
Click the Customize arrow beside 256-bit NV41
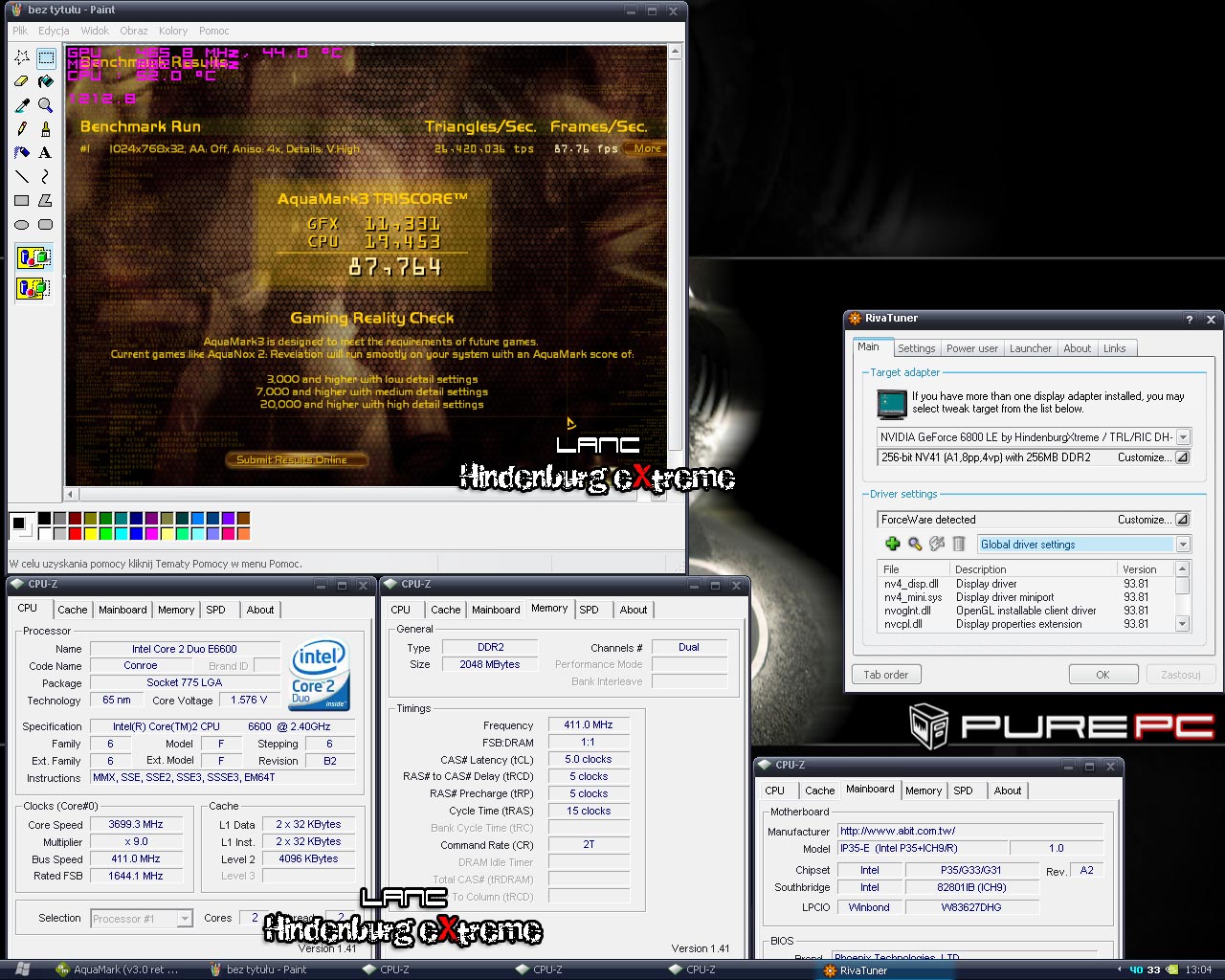pyautogui.click(x=1182, y=457)
